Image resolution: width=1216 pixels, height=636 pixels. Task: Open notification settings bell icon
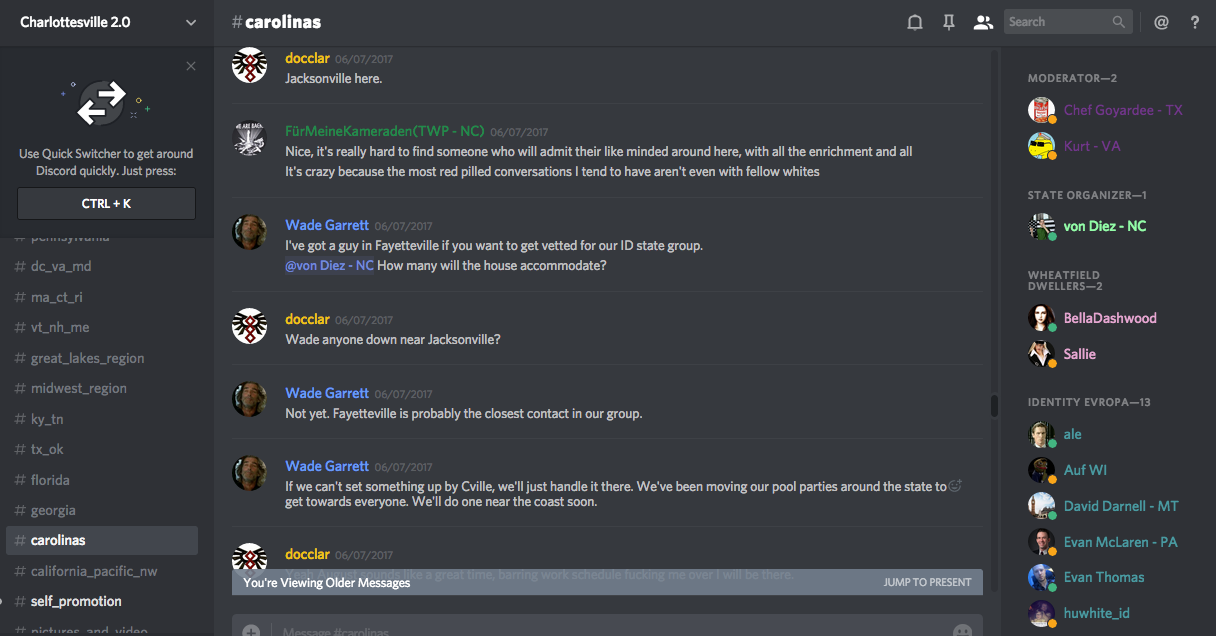point(914,22)
